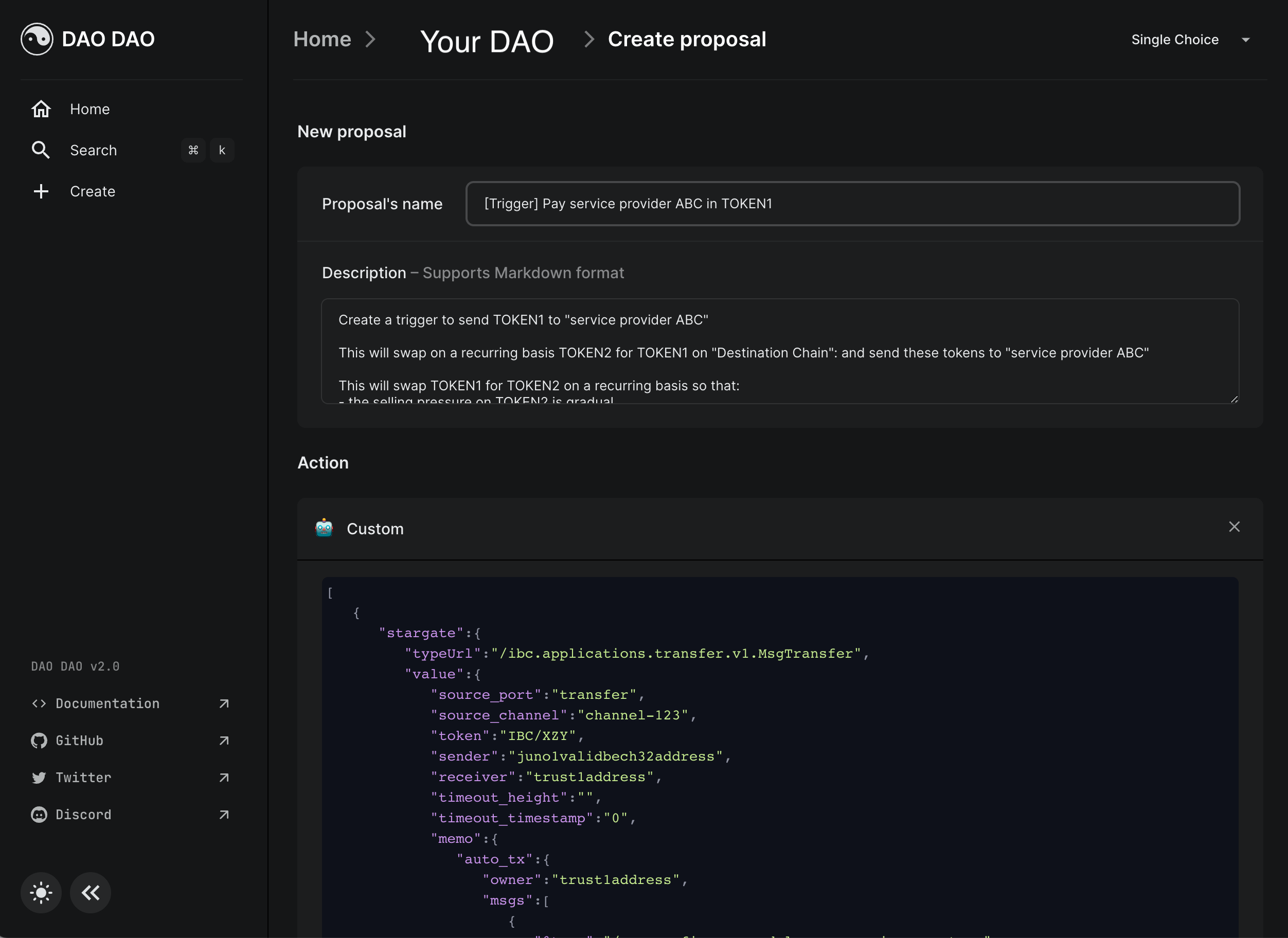Image resolution: width=1288 pixels, height=938 pixels.
Task: Click the "owner" line in JSON editor
Action: coord(585,879)
